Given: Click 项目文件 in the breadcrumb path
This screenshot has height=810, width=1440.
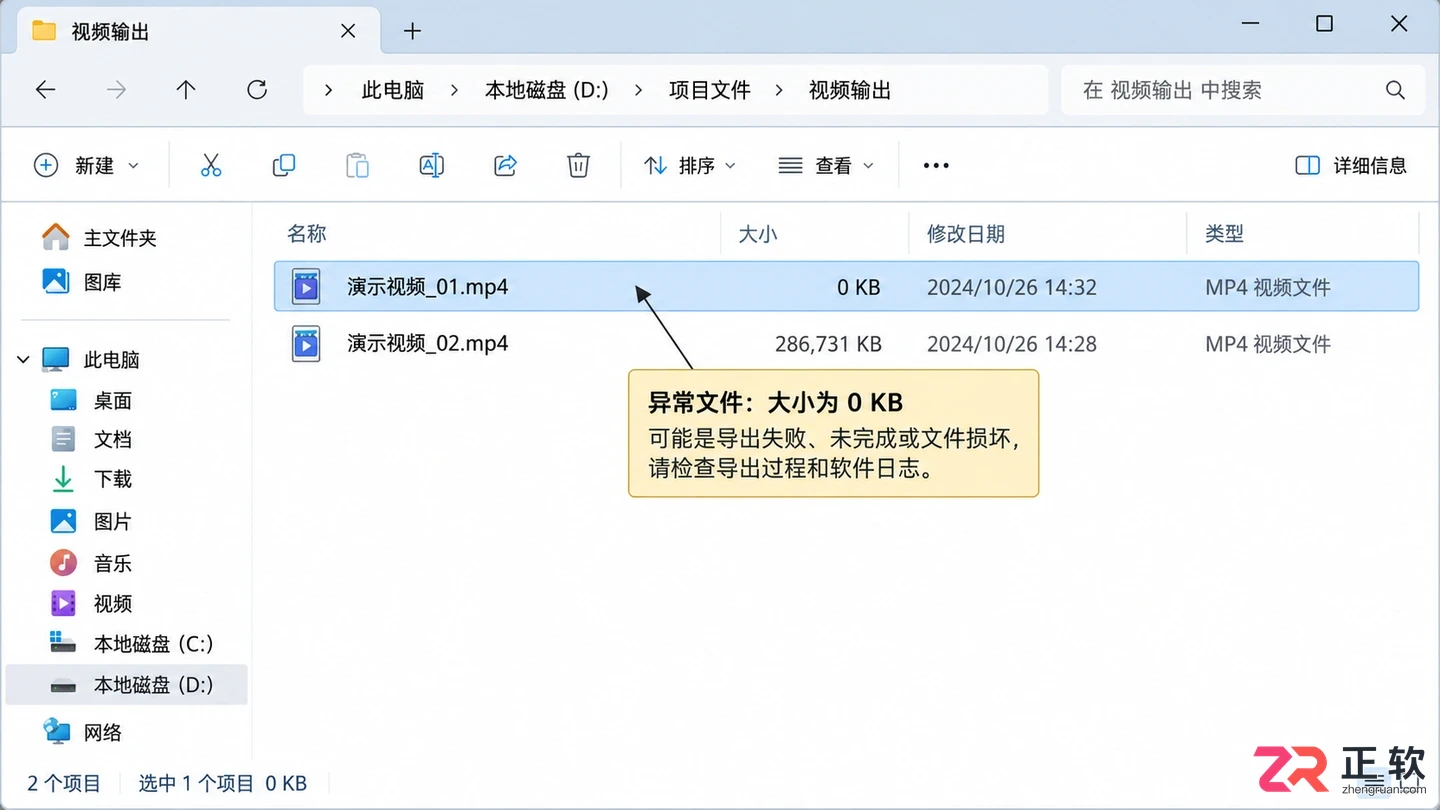Looking at the screenshot, I should click(710, 90).
